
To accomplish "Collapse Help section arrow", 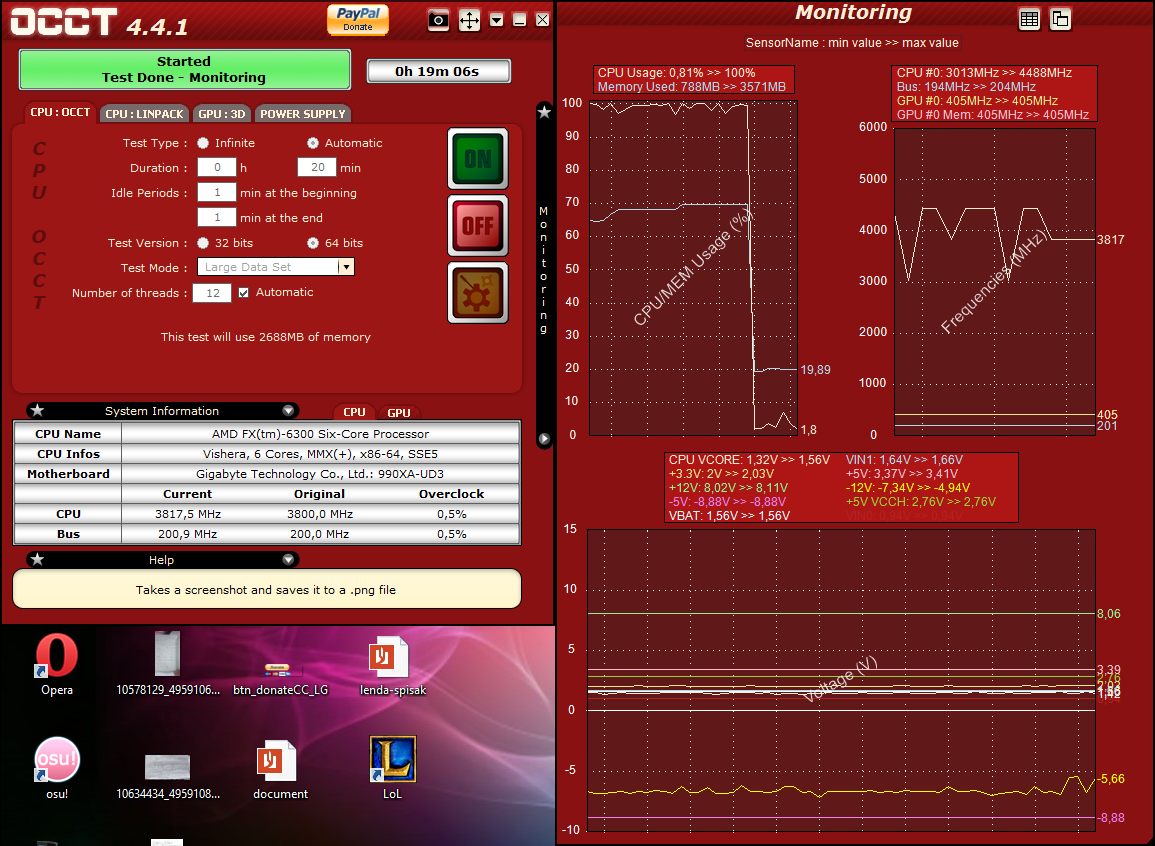I will pos(288,560).
